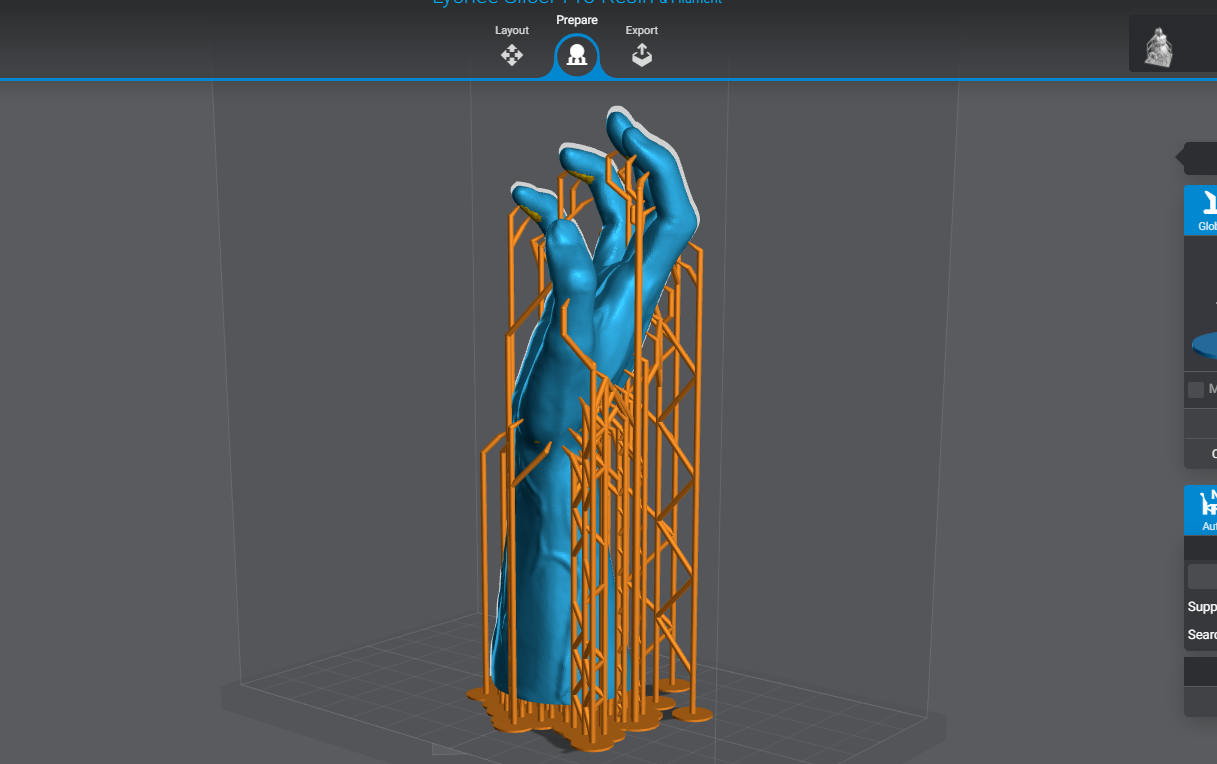Open the Export tab
Viewport: 1217px width, 764px height.
click(x=641, y=45)
